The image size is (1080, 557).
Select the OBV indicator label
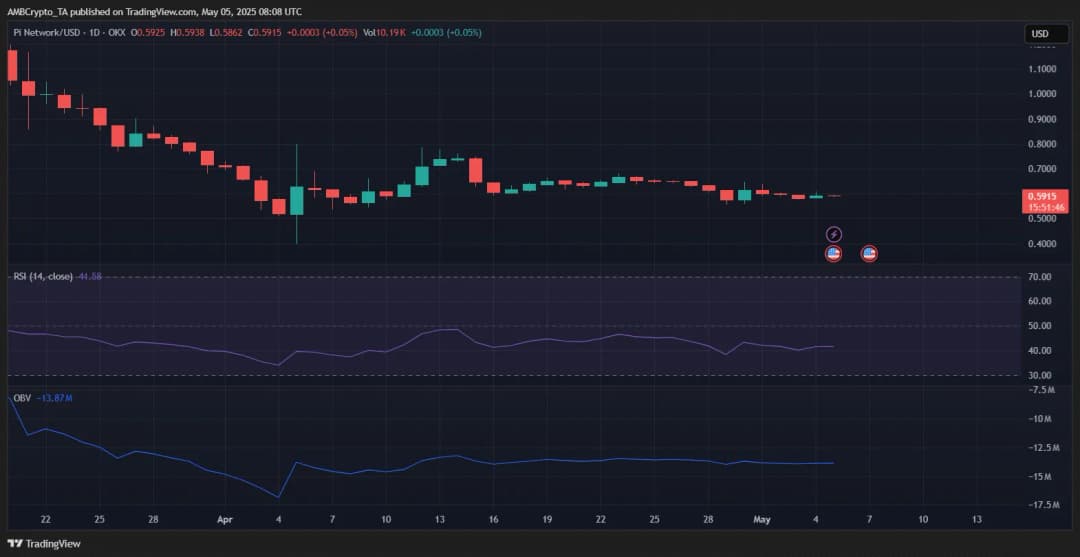[21, 398]
